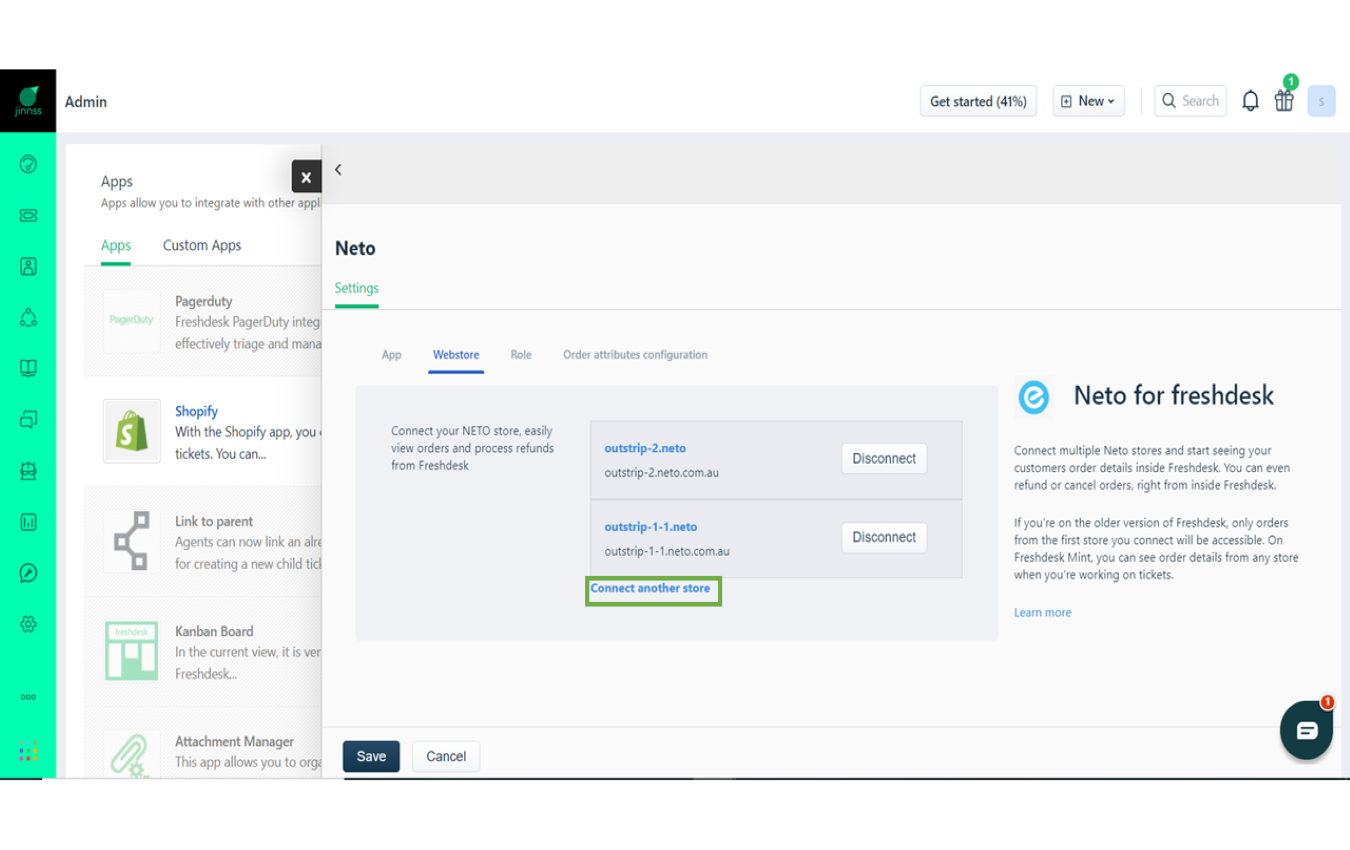The image size is (1350, 850).
Task: Switch to the Role tab
Action: tap(520, 354)
